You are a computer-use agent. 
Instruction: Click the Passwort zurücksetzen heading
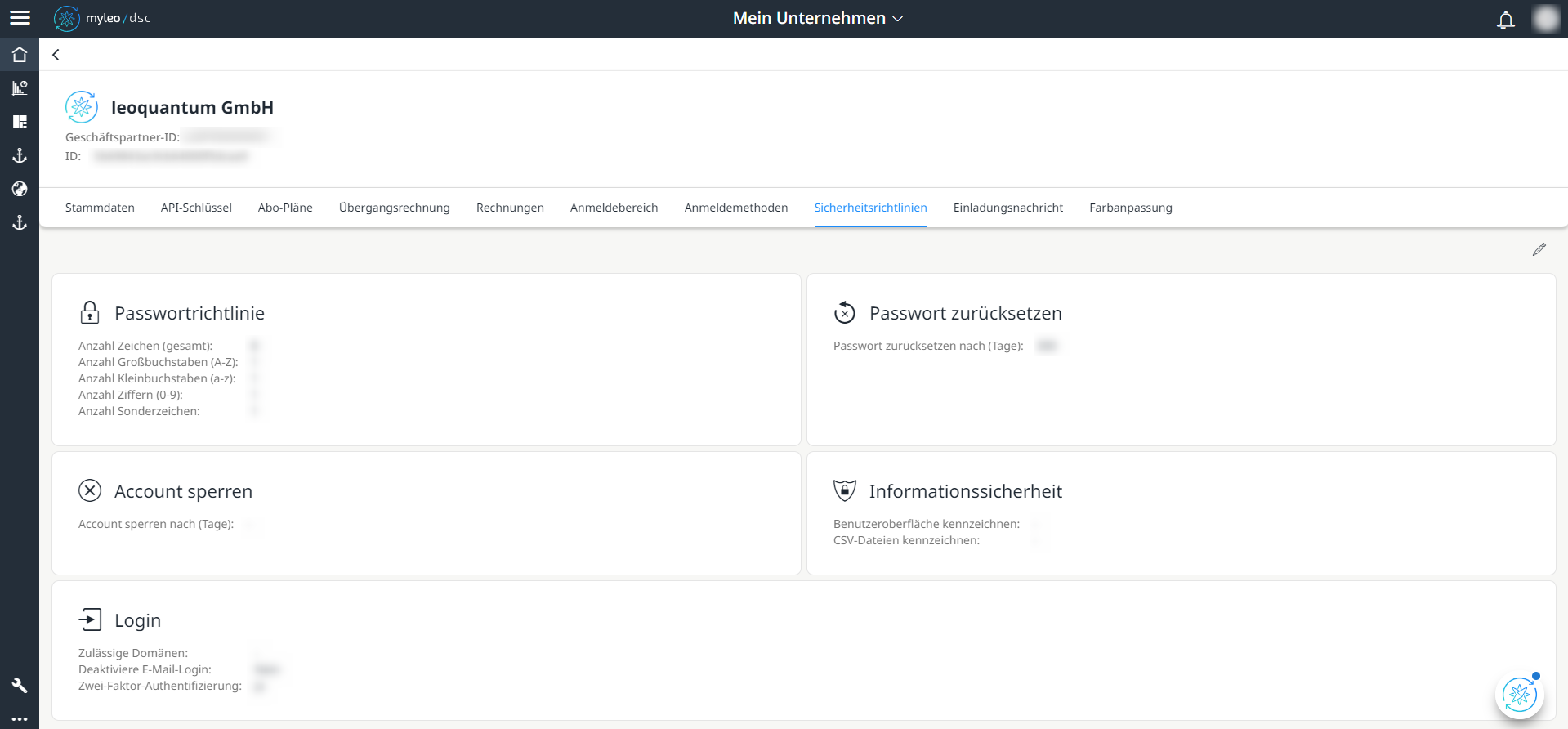(x=966, y=313)
